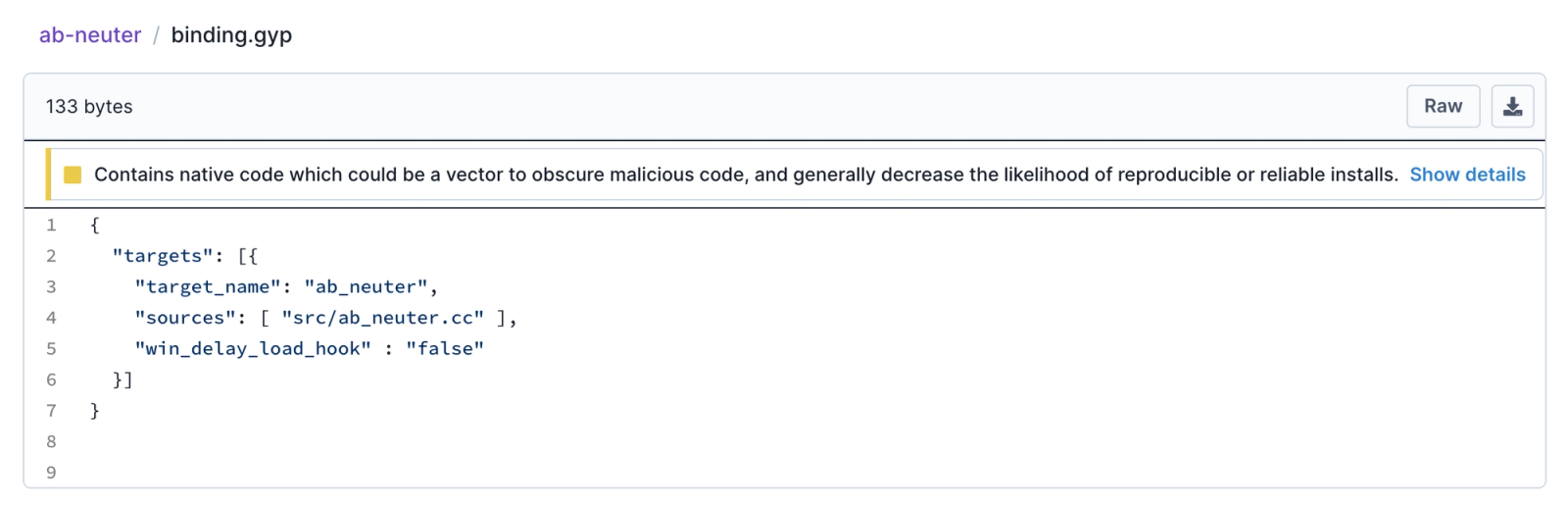Click the yellow warning square icon

[73, 175]
